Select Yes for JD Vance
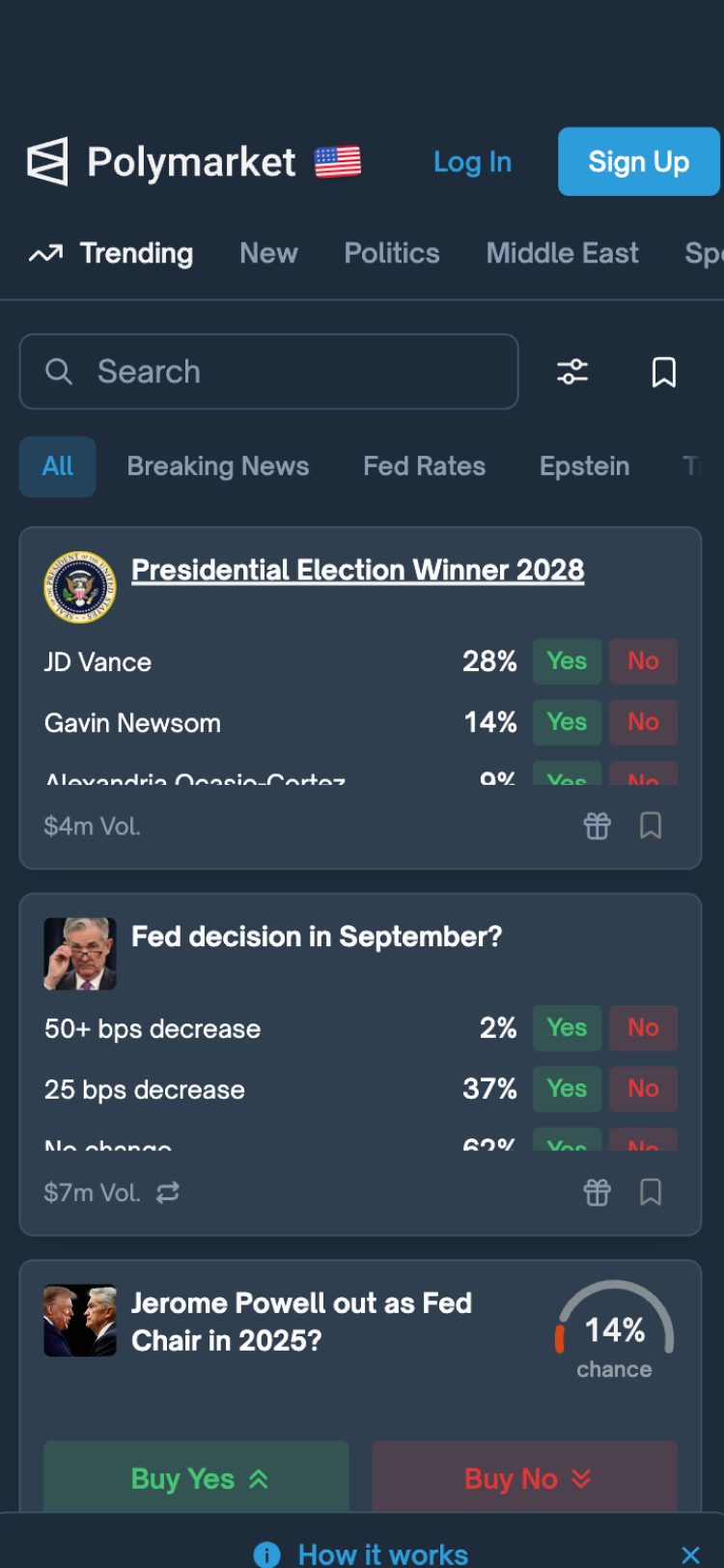 click(x=567, y=661)
